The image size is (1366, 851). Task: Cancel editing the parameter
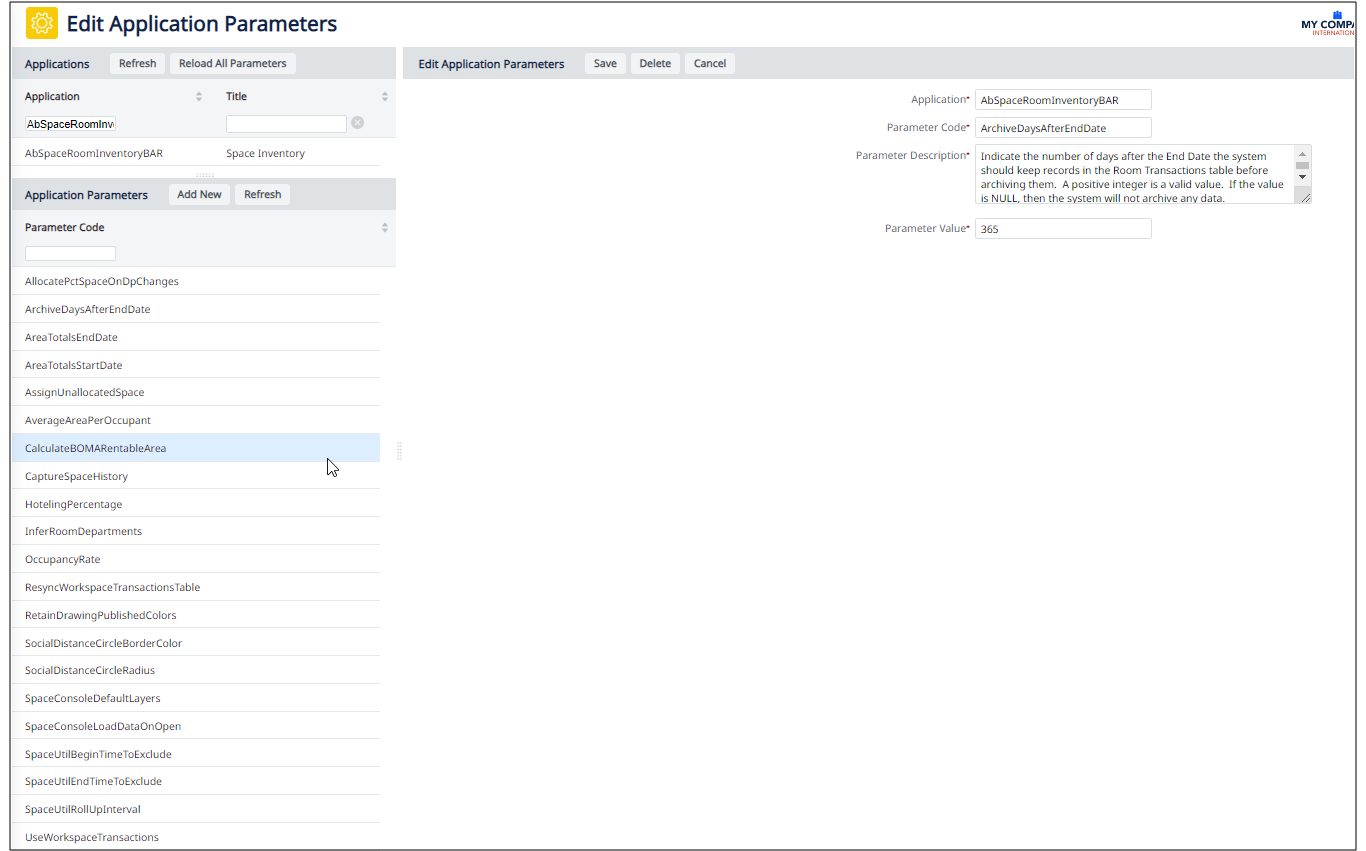[x=710, y=64]
